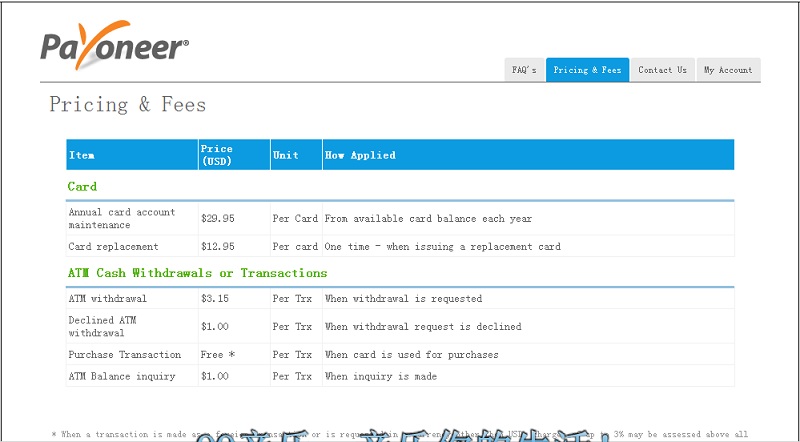Click the $29.95 price value
This screenshot has width=800, height=442.
[218, 218]
